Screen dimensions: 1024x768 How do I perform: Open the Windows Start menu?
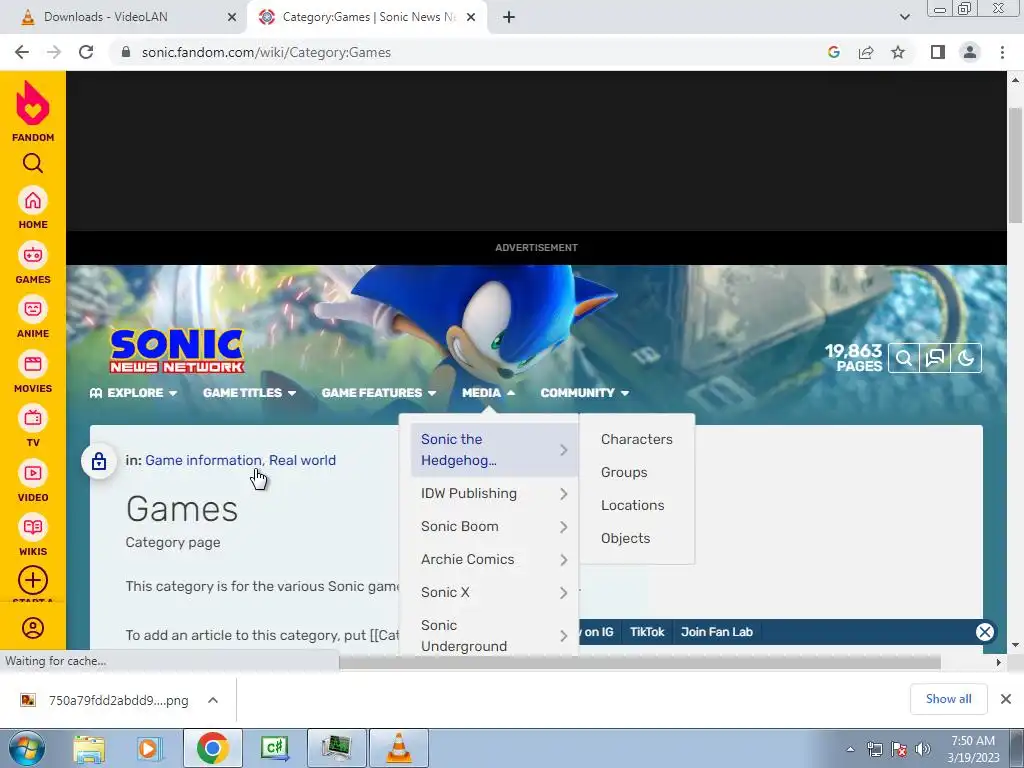coord(26,748)
